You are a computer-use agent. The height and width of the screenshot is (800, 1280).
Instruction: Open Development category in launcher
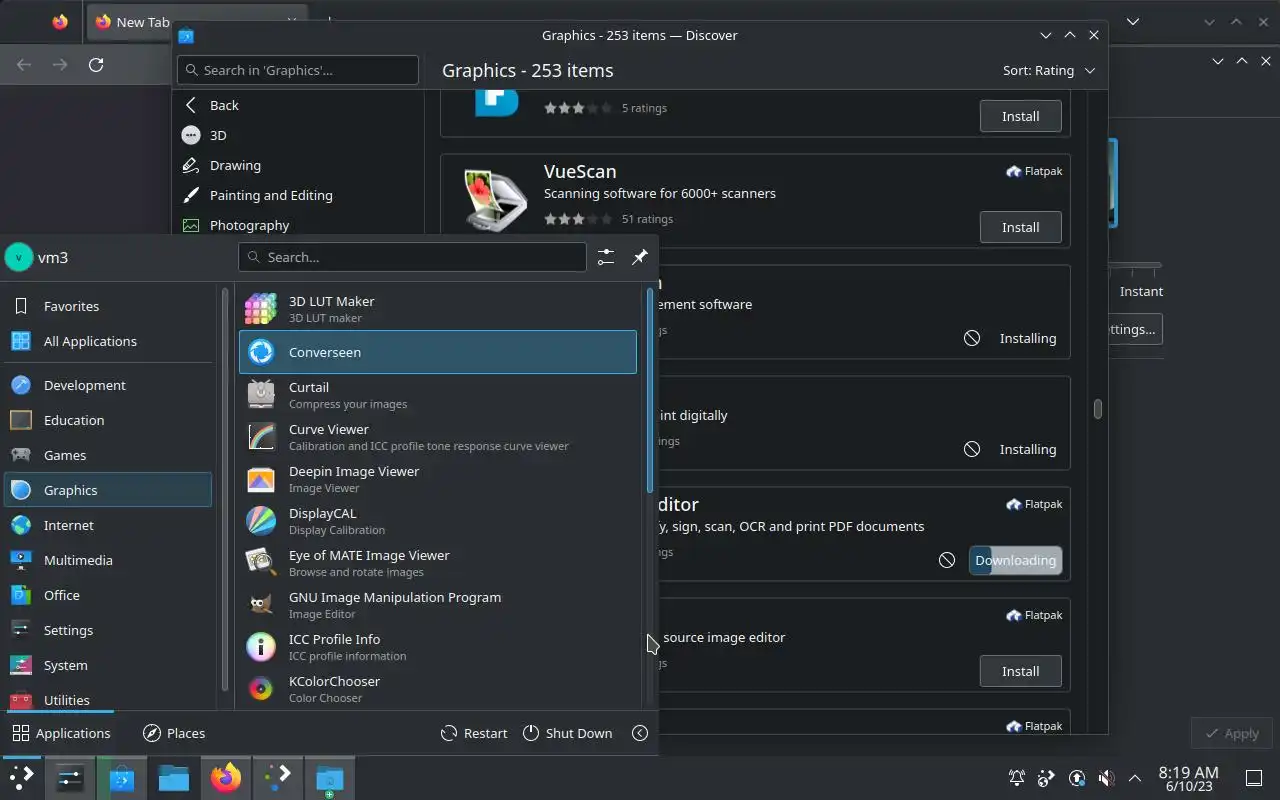click(x=108, y=385)
